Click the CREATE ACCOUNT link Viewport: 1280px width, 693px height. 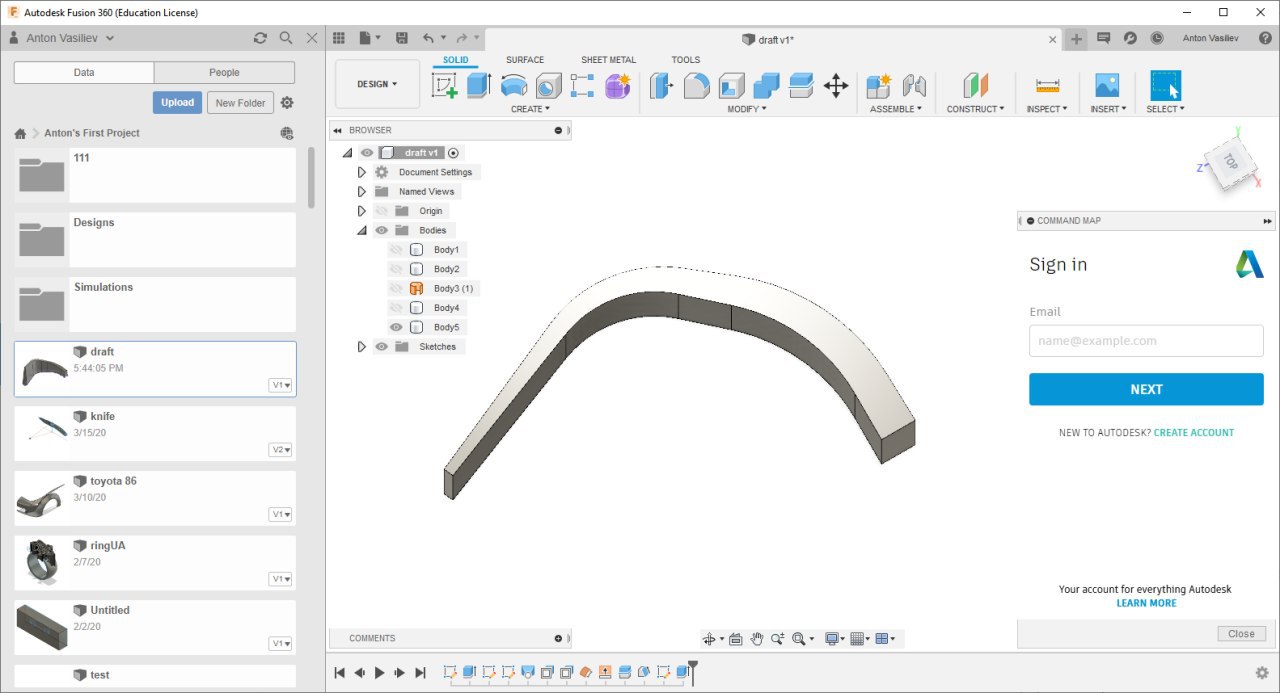[x=1193, y=433]
